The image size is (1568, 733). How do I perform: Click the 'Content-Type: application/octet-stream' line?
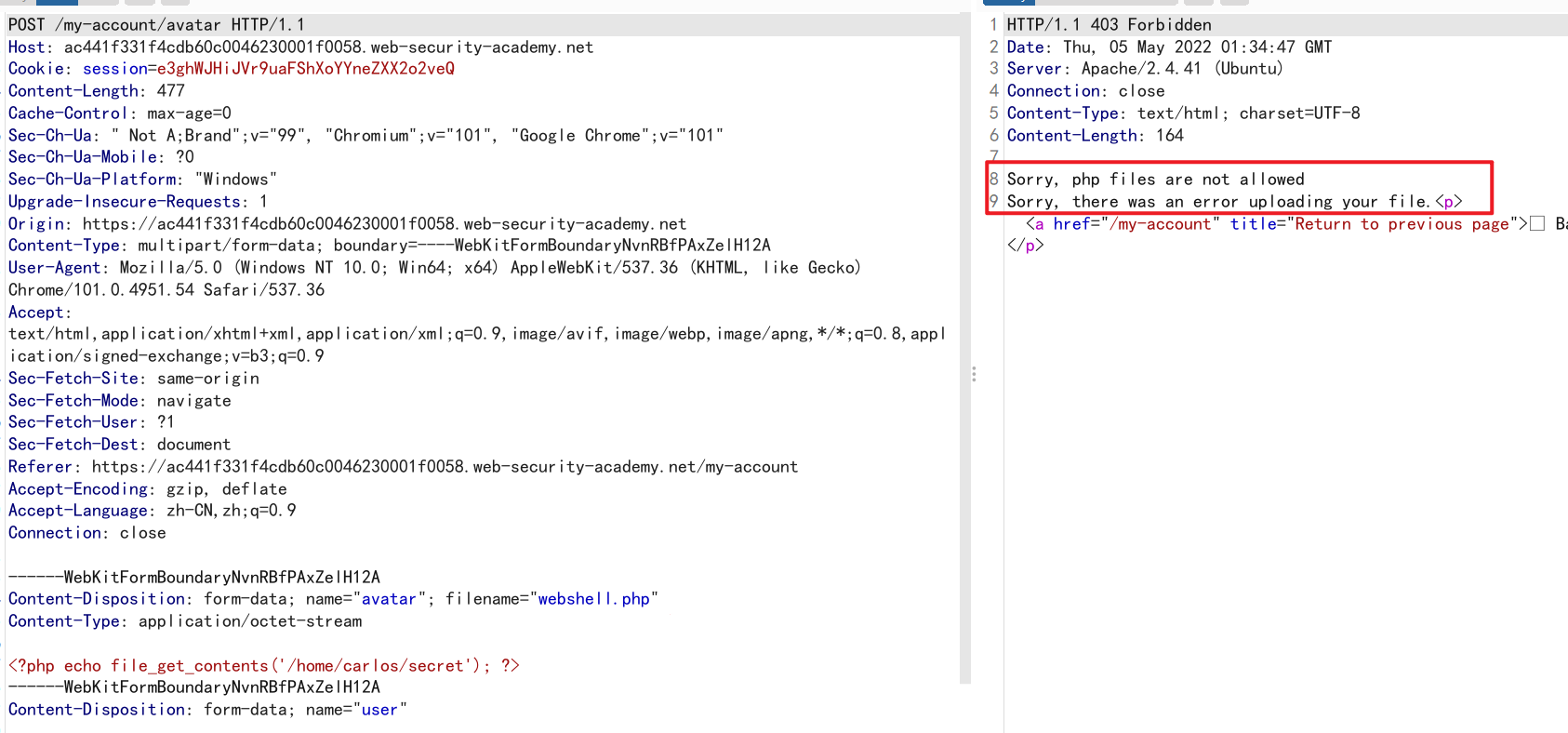click(185, 621)
